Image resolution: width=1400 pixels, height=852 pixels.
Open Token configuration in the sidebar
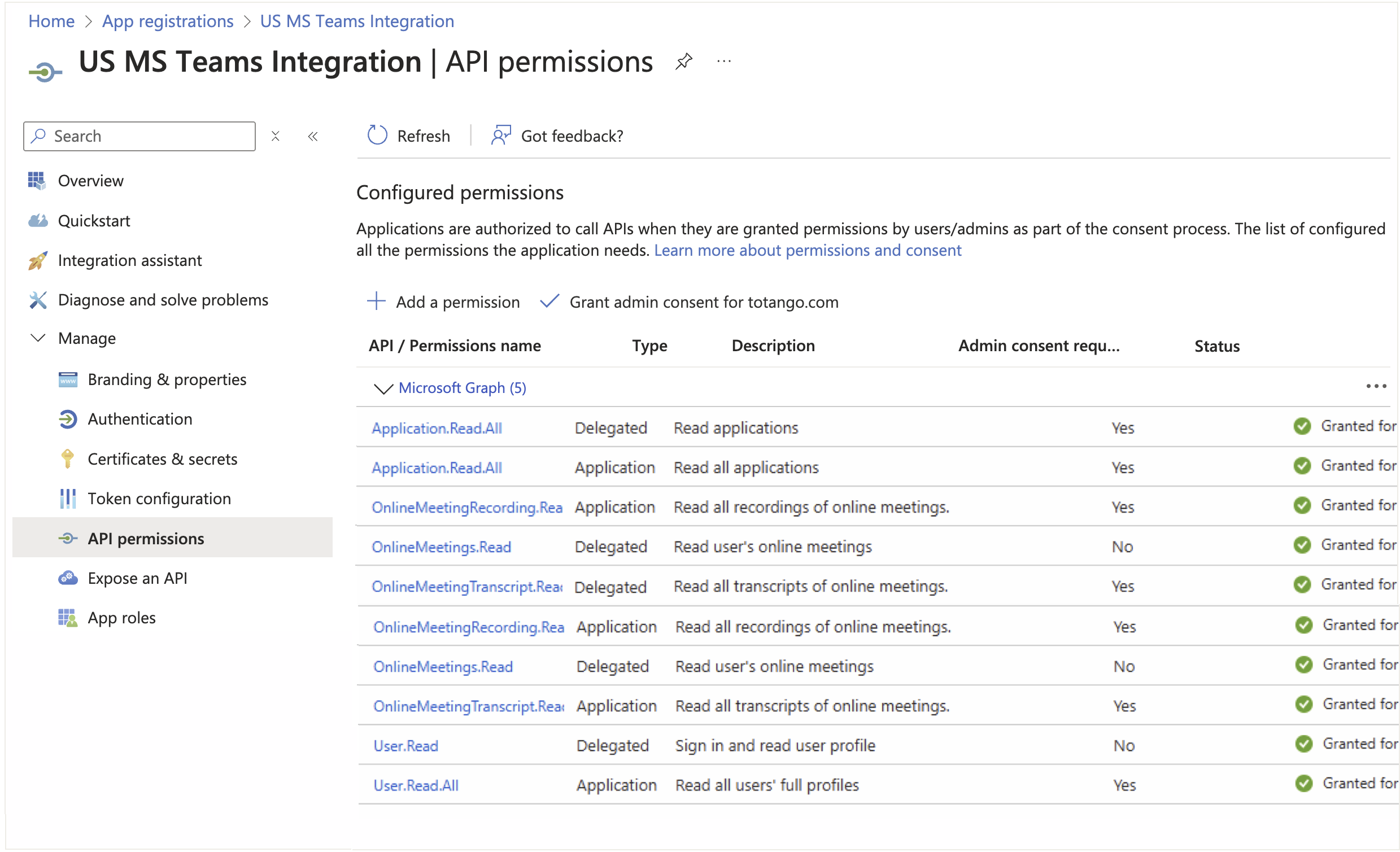(160, 499)
